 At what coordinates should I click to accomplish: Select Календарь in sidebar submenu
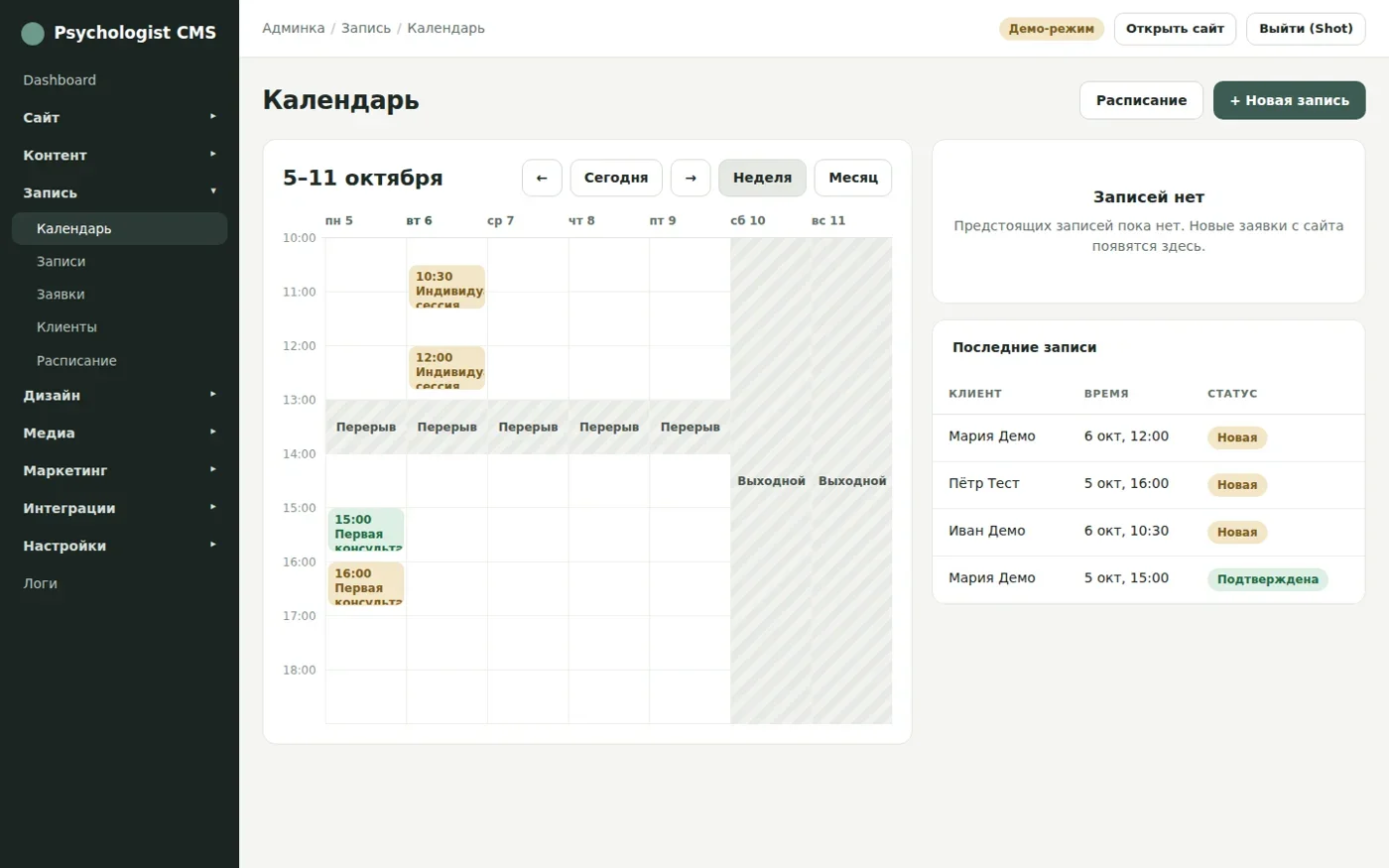pos(119,228)
